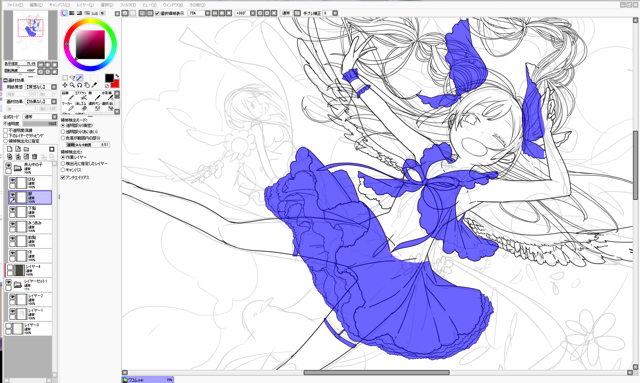Choose the brush (筆) tool

(95, 96)
